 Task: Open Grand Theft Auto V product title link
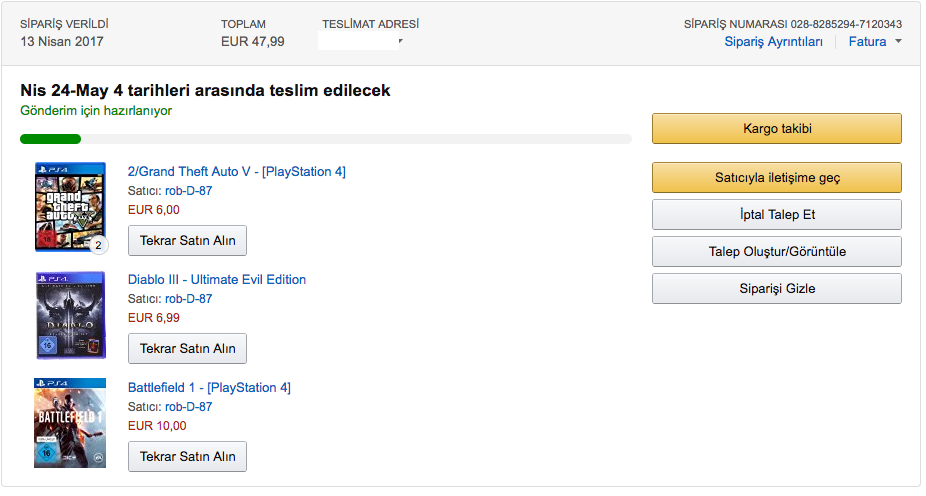click(x=236, y=171)
